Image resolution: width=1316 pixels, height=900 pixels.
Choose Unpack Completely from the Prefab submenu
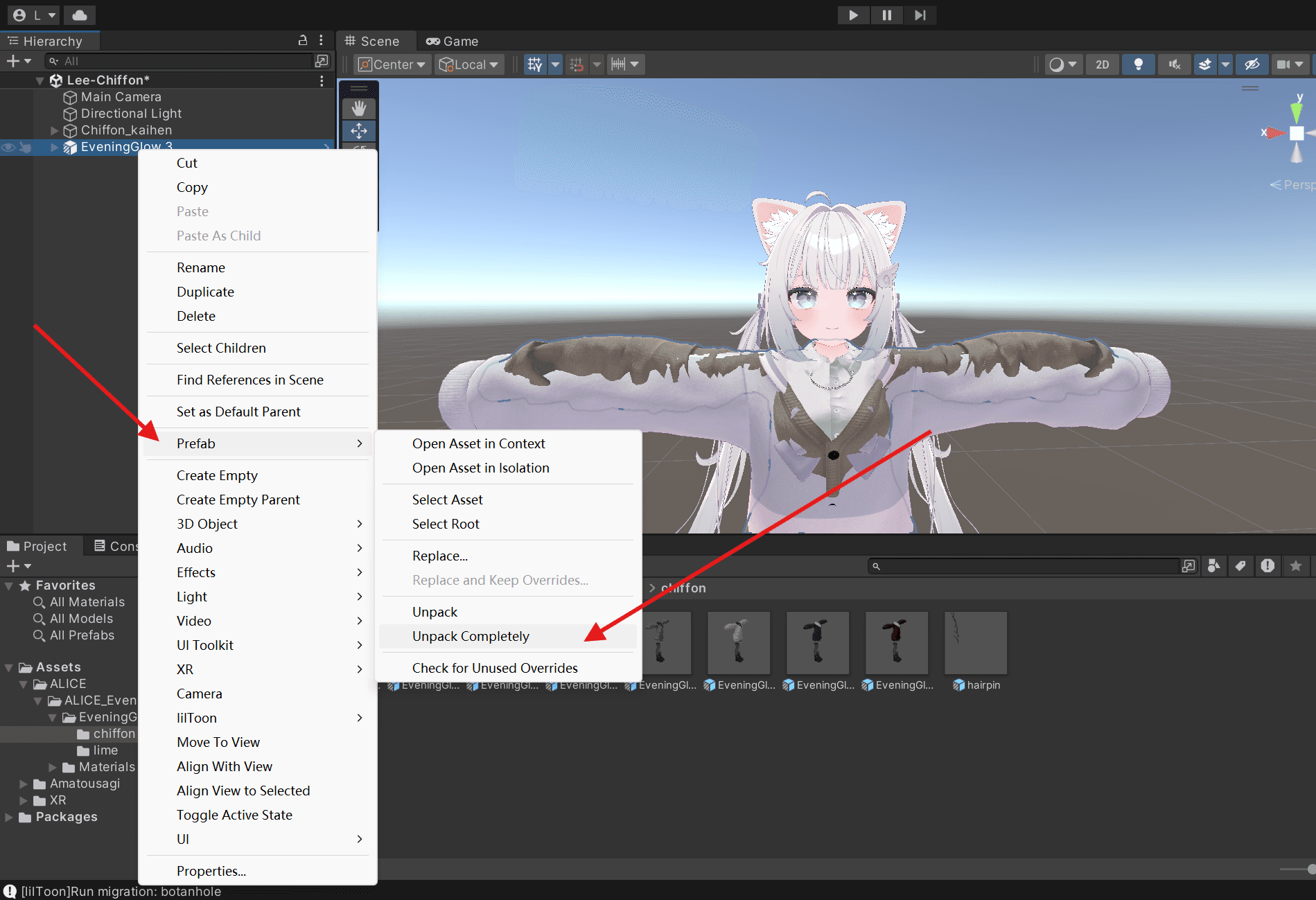tap(471, 636)
